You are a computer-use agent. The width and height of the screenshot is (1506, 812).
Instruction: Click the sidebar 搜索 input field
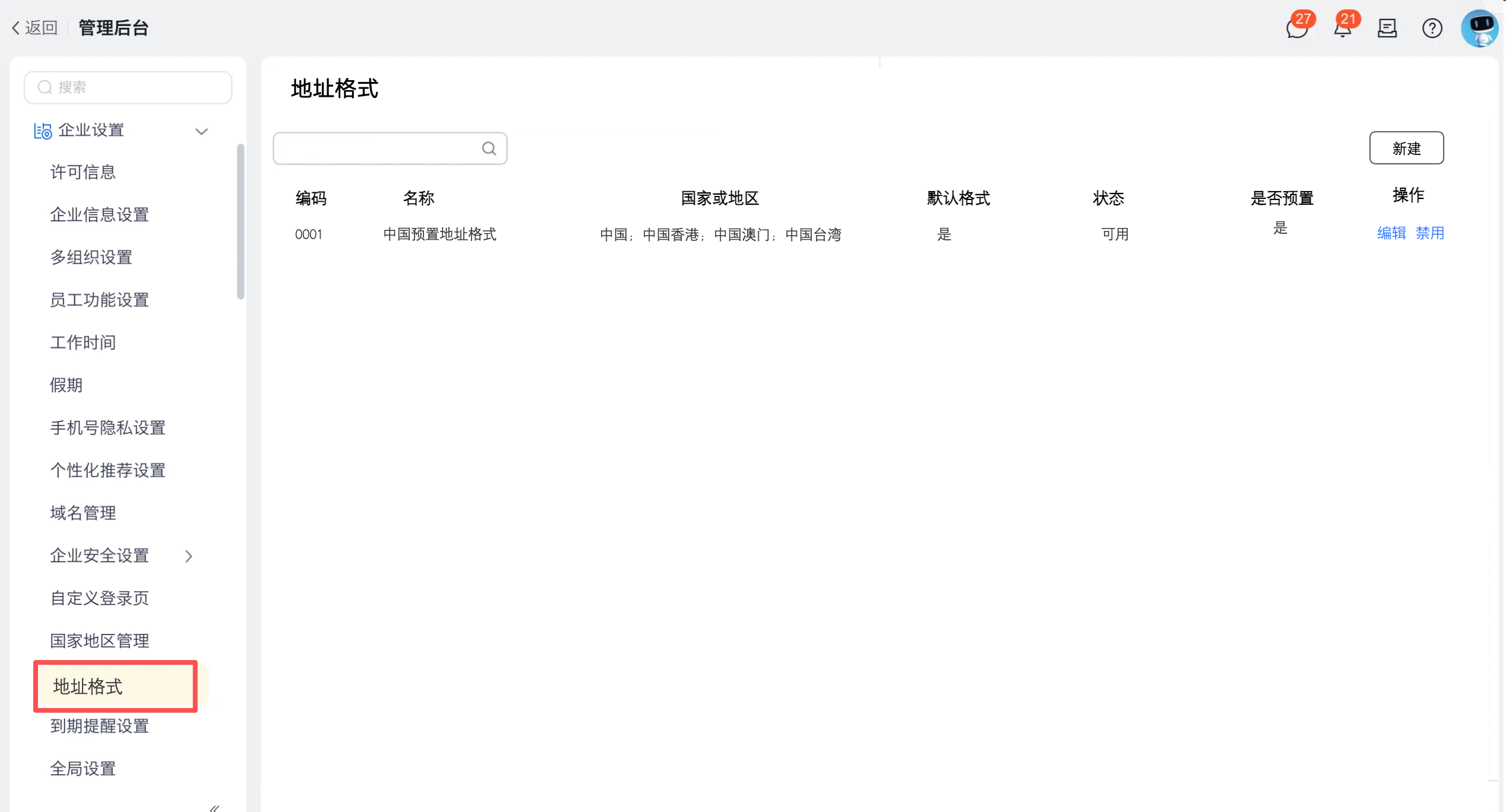pos(128,87)
